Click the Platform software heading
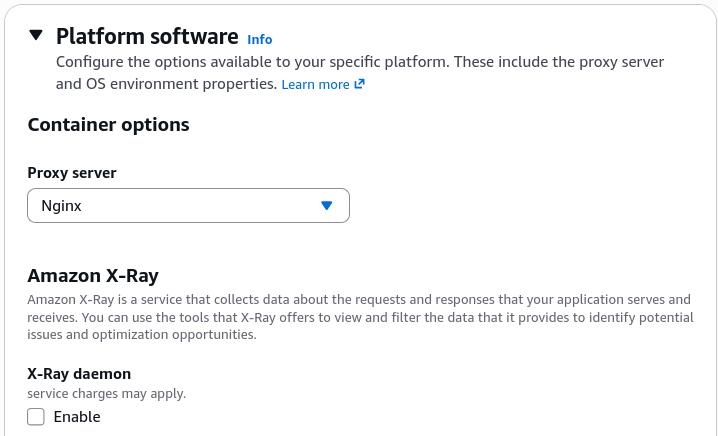The width and height of the screenshot is (718, 436). pyautogui.click(x=147, y=36)
